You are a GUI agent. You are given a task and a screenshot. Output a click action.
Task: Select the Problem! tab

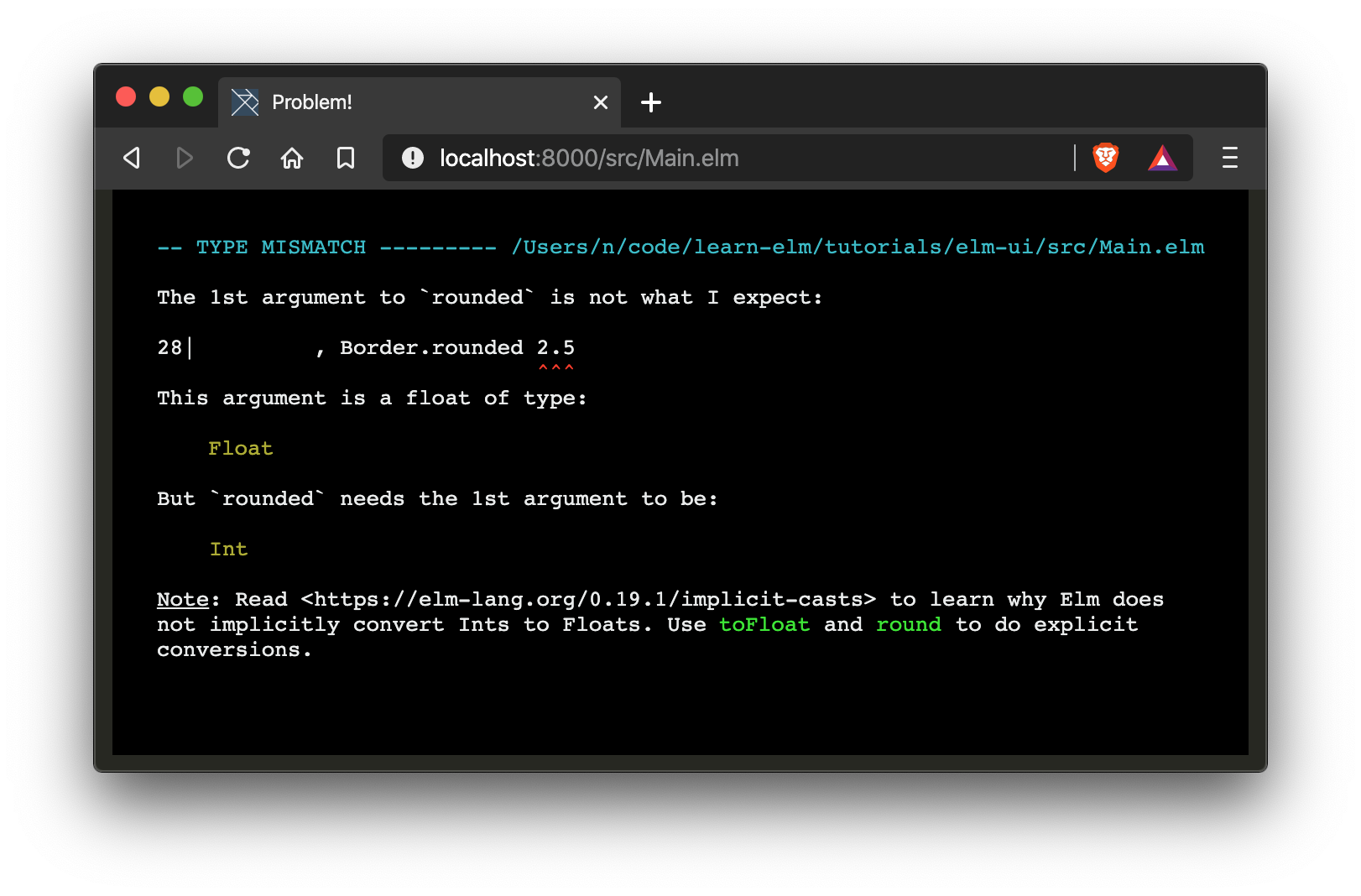(x=420, y=102)
